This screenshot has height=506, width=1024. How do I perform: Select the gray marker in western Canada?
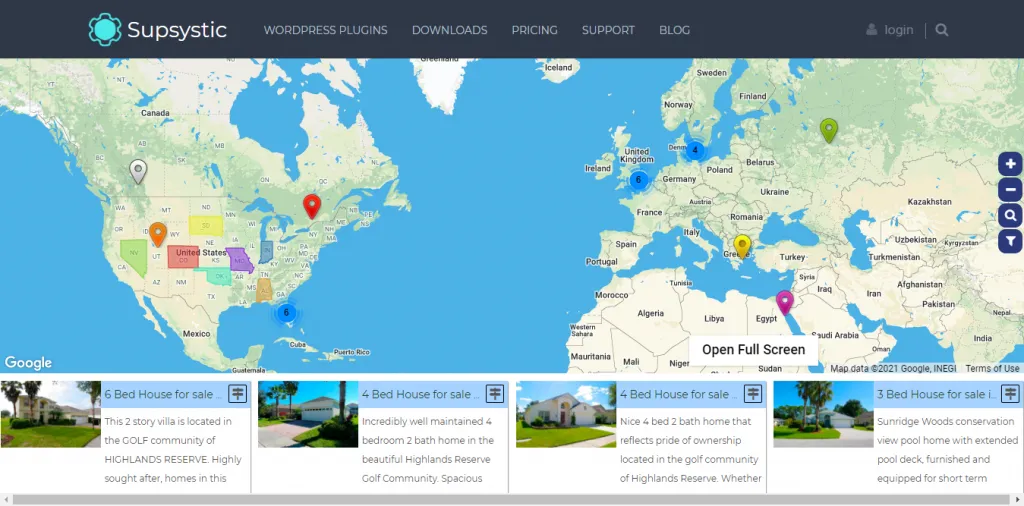coord(138,172)
